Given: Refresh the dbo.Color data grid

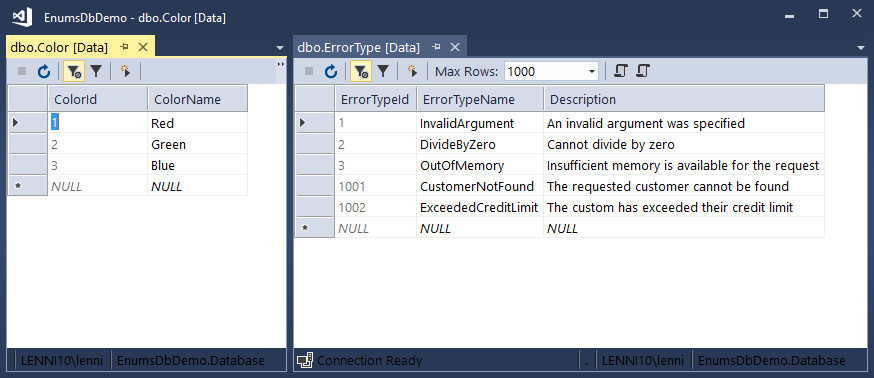Looking at the screenshot, I should pyautogui.click(x=44, y=71).
